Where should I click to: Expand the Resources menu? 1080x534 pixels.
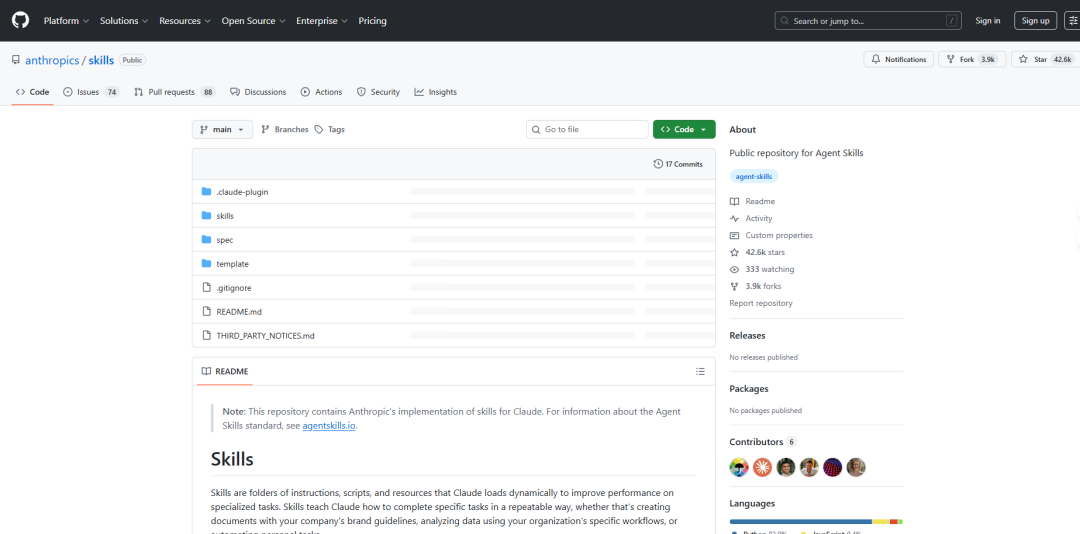(185, 21)
